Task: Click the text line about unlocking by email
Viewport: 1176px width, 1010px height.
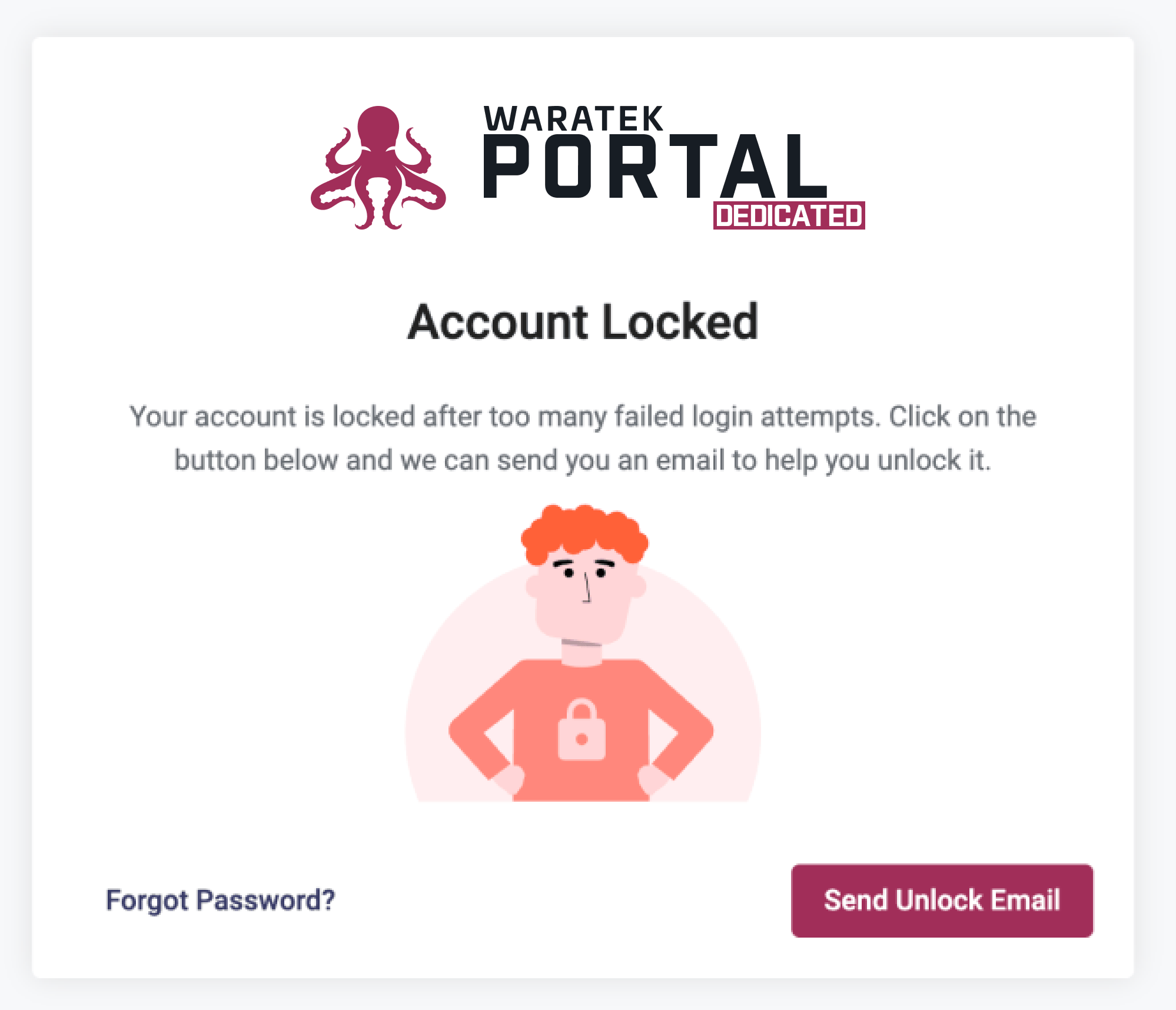Action: coord(583,460)
